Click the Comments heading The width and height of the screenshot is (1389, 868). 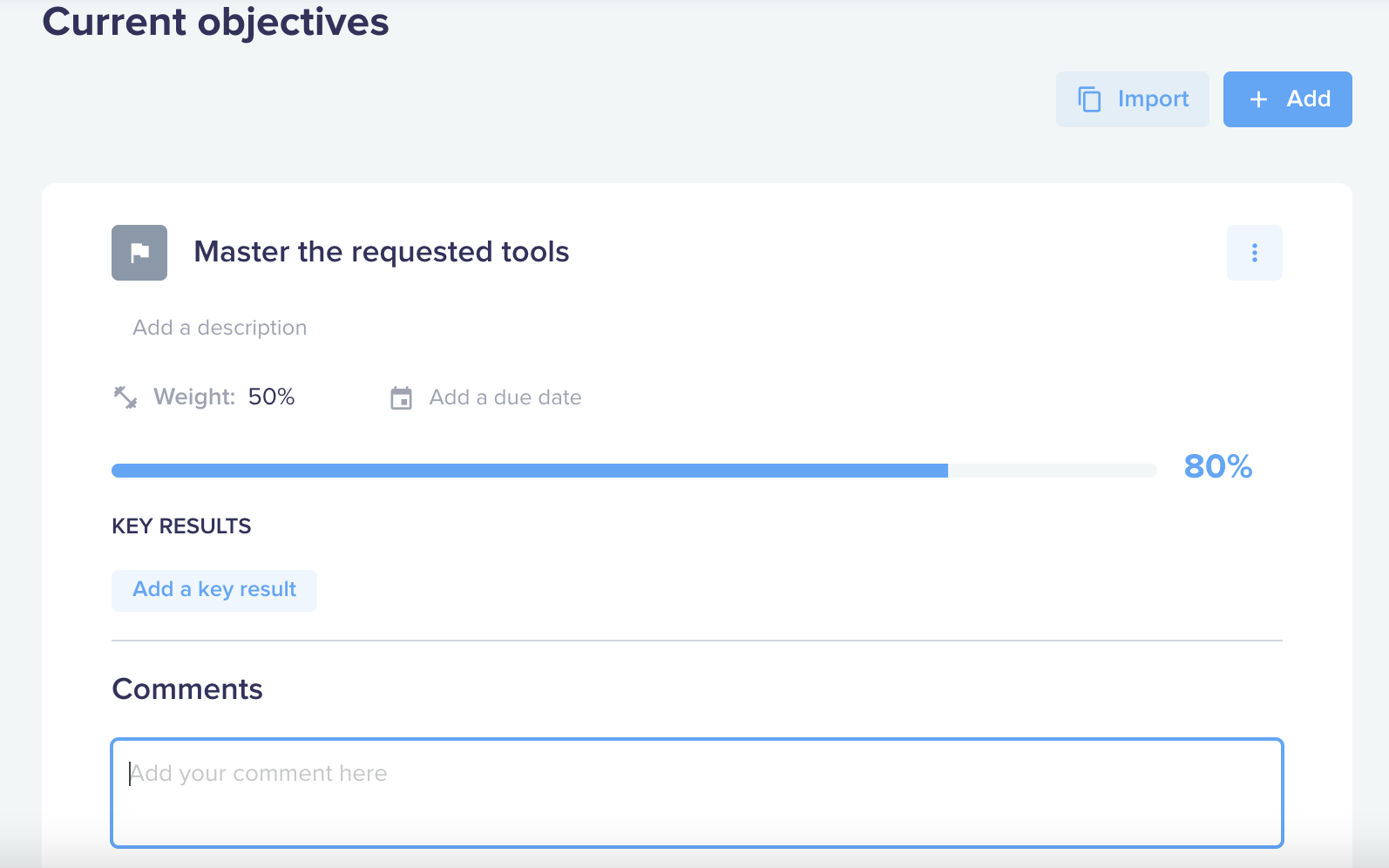click(x=187, y=689)
